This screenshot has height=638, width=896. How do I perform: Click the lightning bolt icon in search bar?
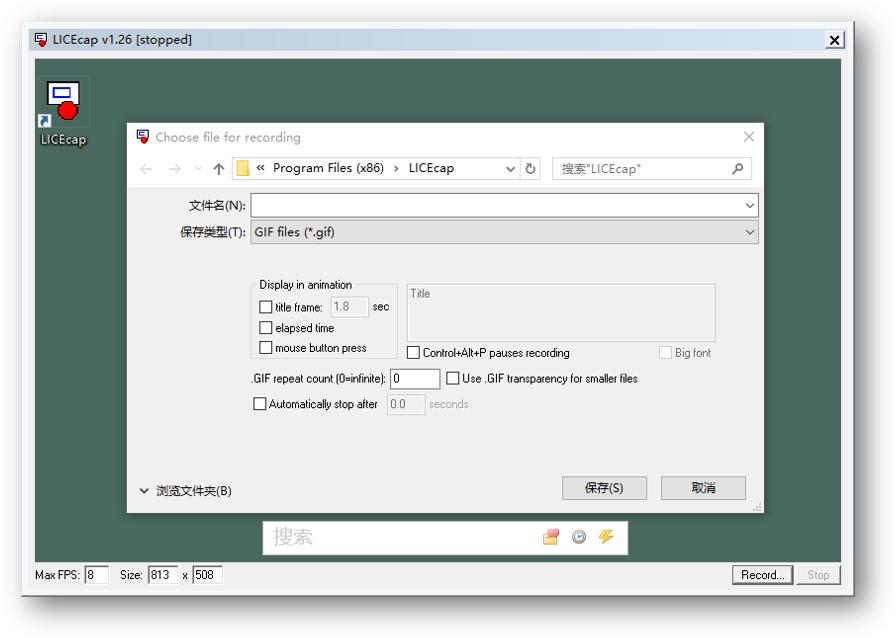[x=606, y=536]
